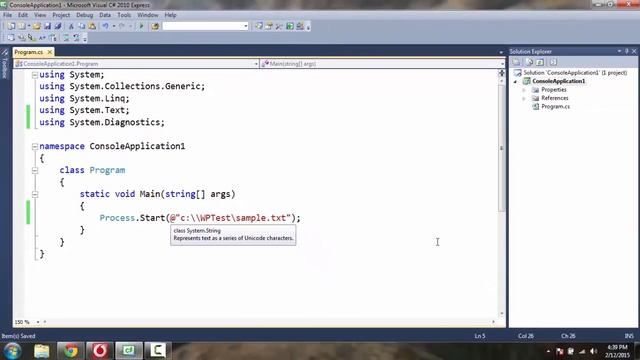Click the Paste toolbar icon
Image resolution: width=640 pixels, height=360 pixels.
pyautogui.click(x=92, y=26)
